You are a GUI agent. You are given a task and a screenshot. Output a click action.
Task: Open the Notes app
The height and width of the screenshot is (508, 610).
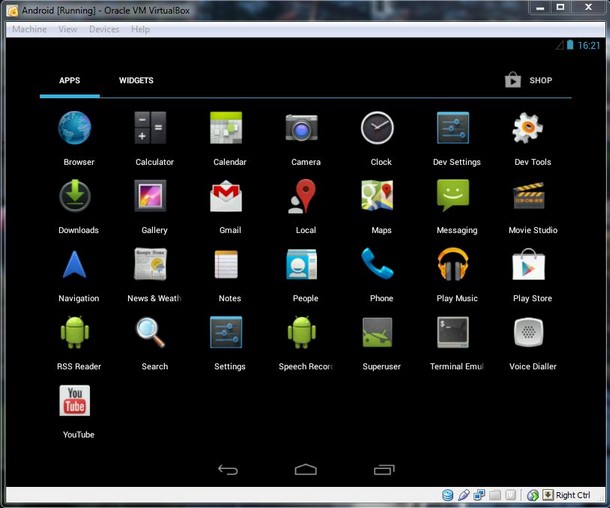pos(226,265)
